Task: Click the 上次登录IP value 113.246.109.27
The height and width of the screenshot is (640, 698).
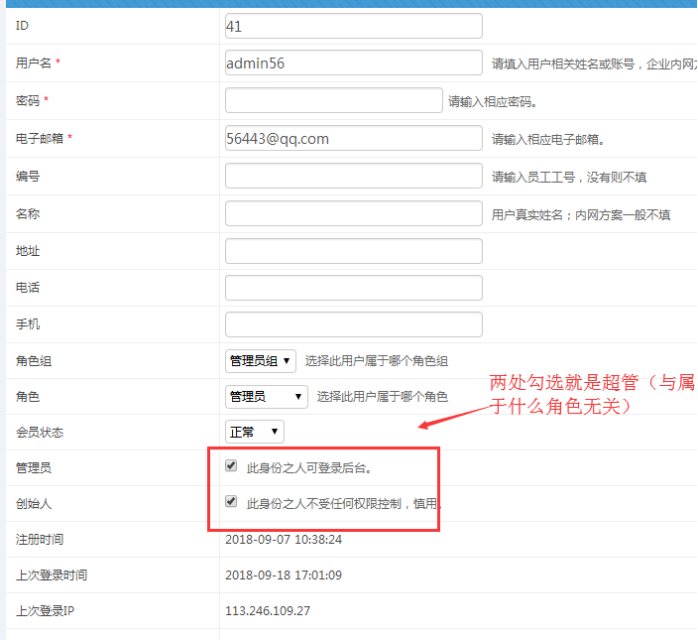Action: 268,610
